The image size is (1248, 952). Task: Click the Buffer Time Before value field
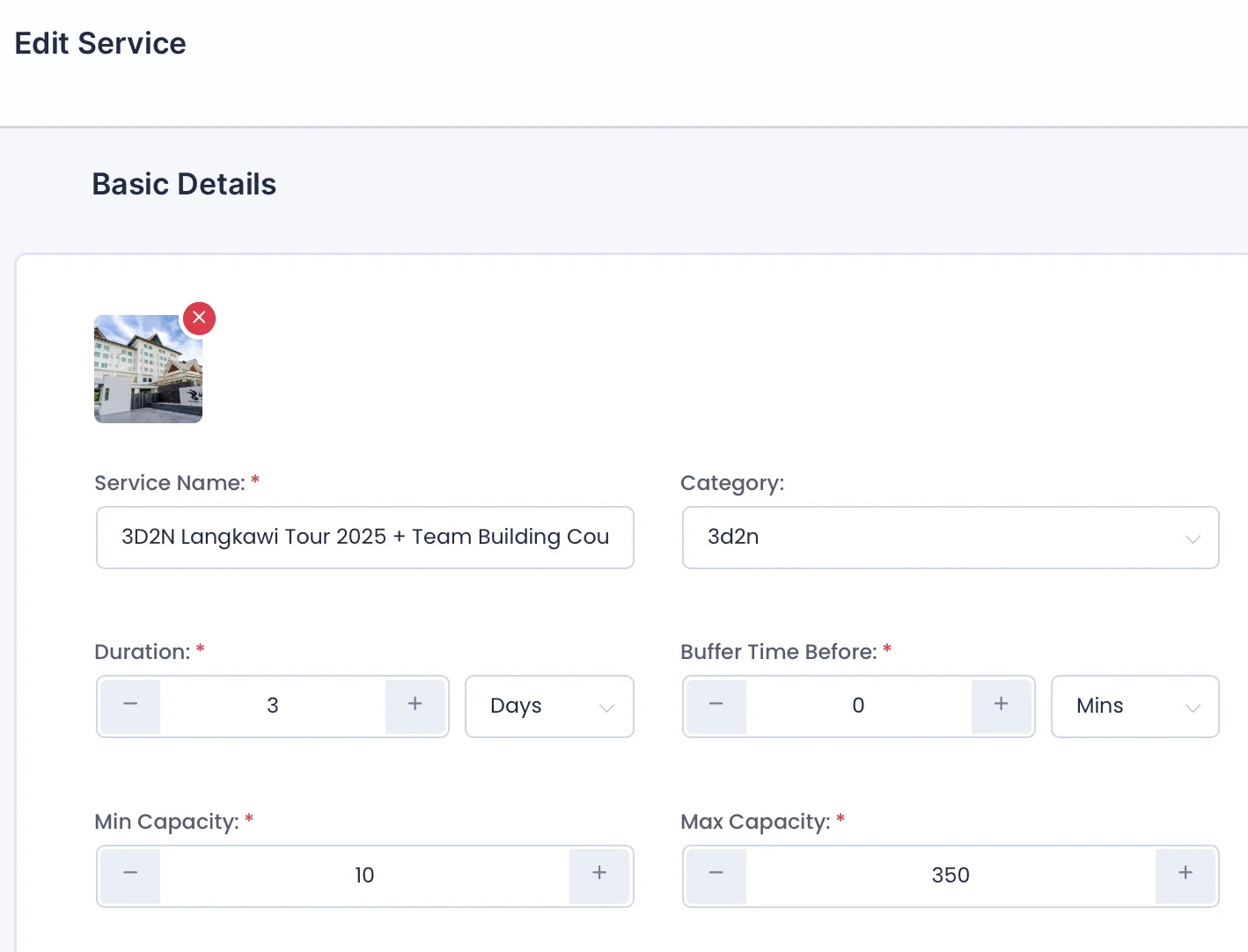[858, 706]
